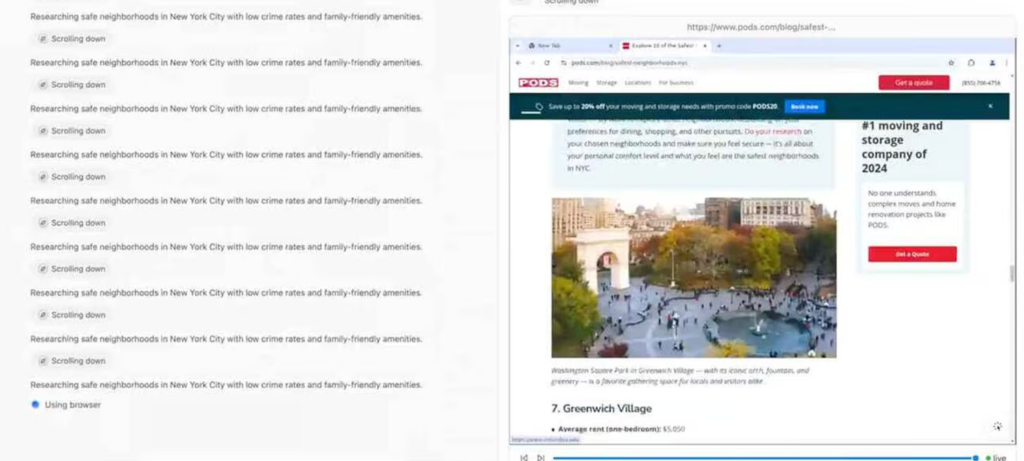Skip forward with the replay control
Image resolution: width=1024 pixels, height=461 pixels.
(x=541, y=458)
